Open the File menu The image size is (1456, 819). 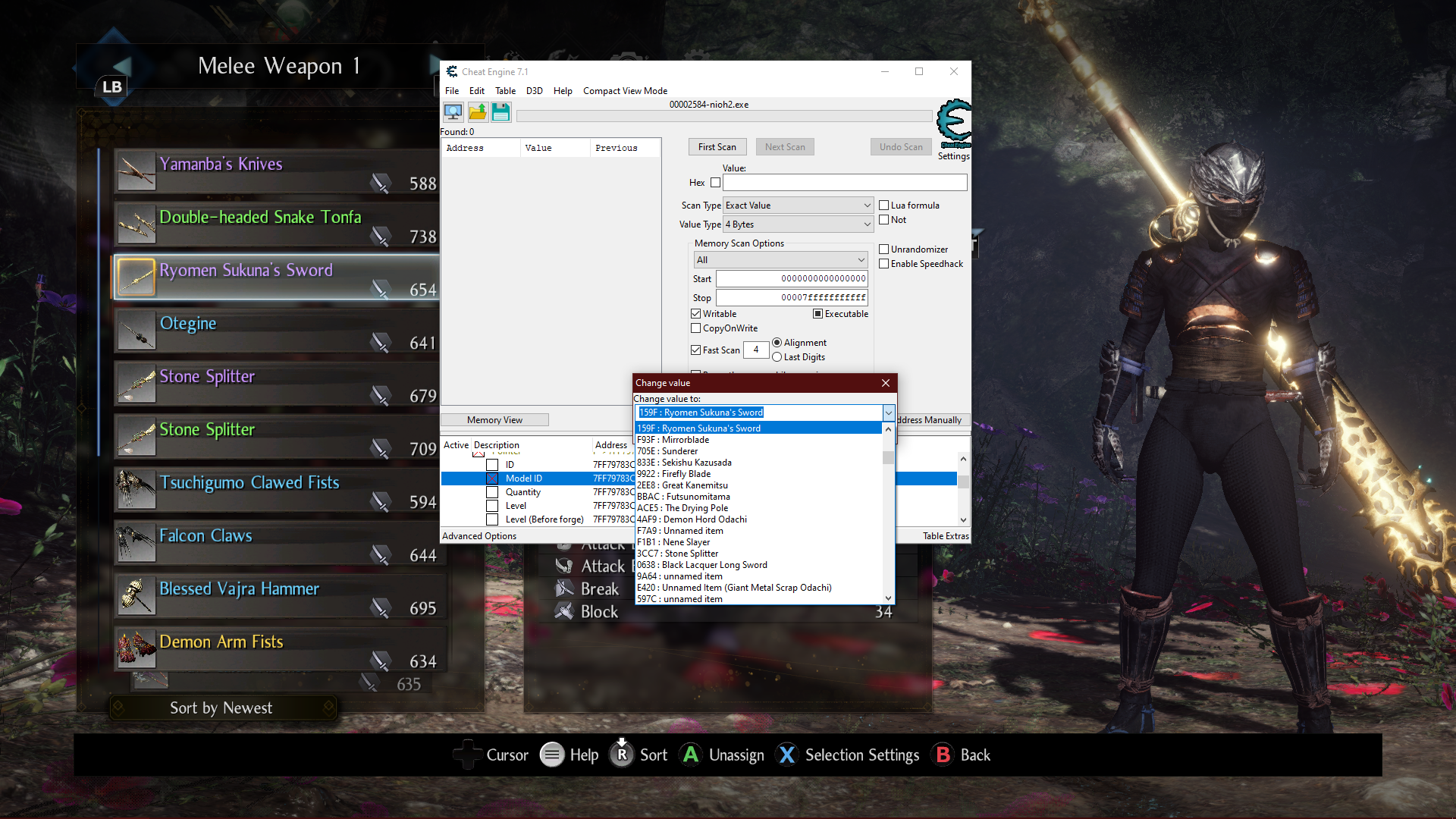(452, 91)
